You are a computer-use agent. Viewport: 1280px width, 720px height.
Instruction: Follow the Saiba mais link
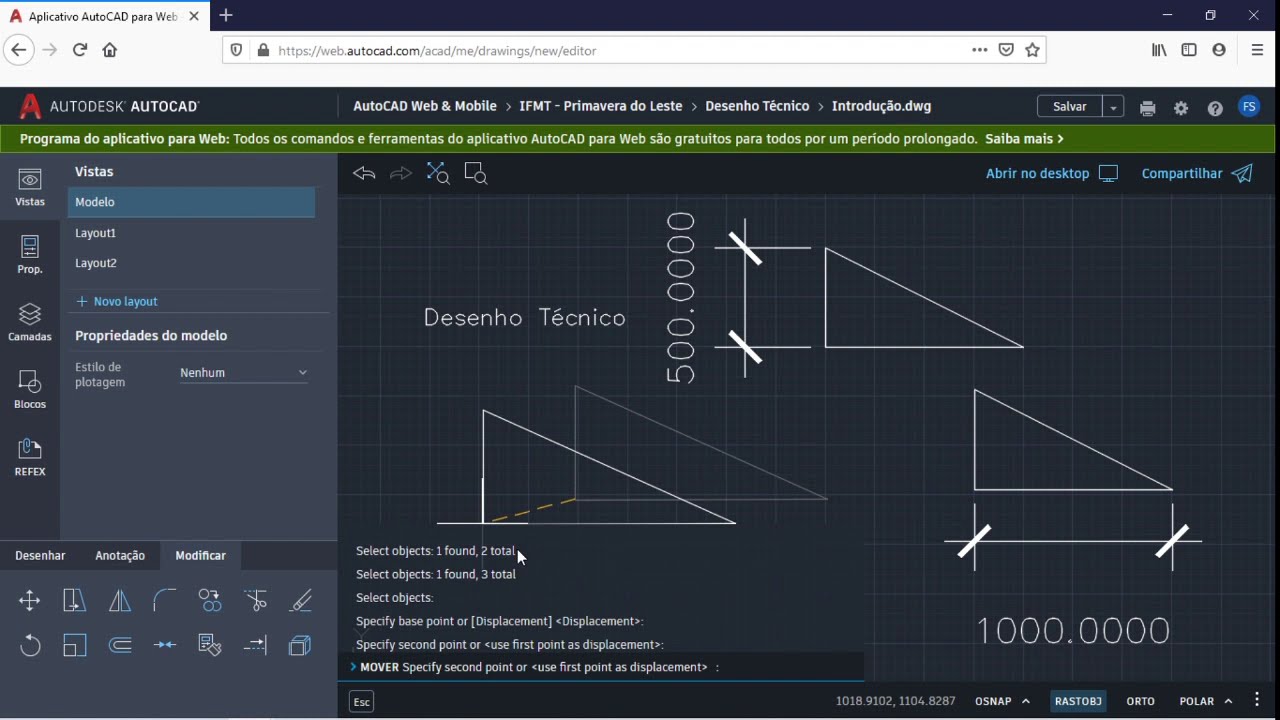point(1024,139)
